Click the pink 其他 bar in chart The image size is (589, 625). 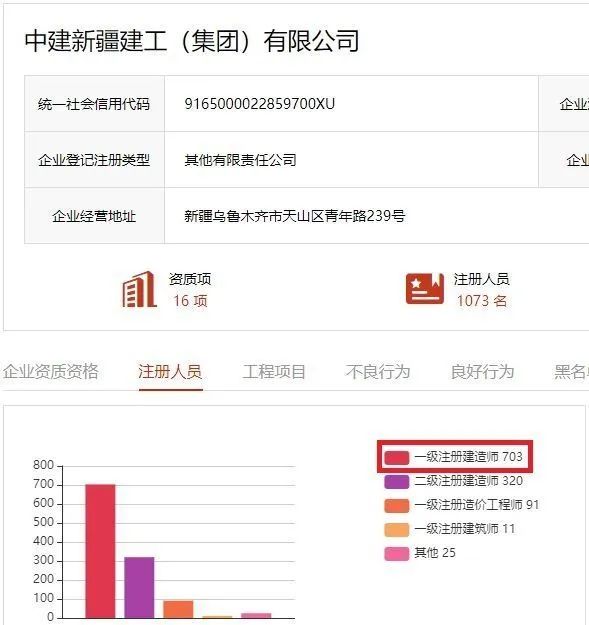point(256,615)
